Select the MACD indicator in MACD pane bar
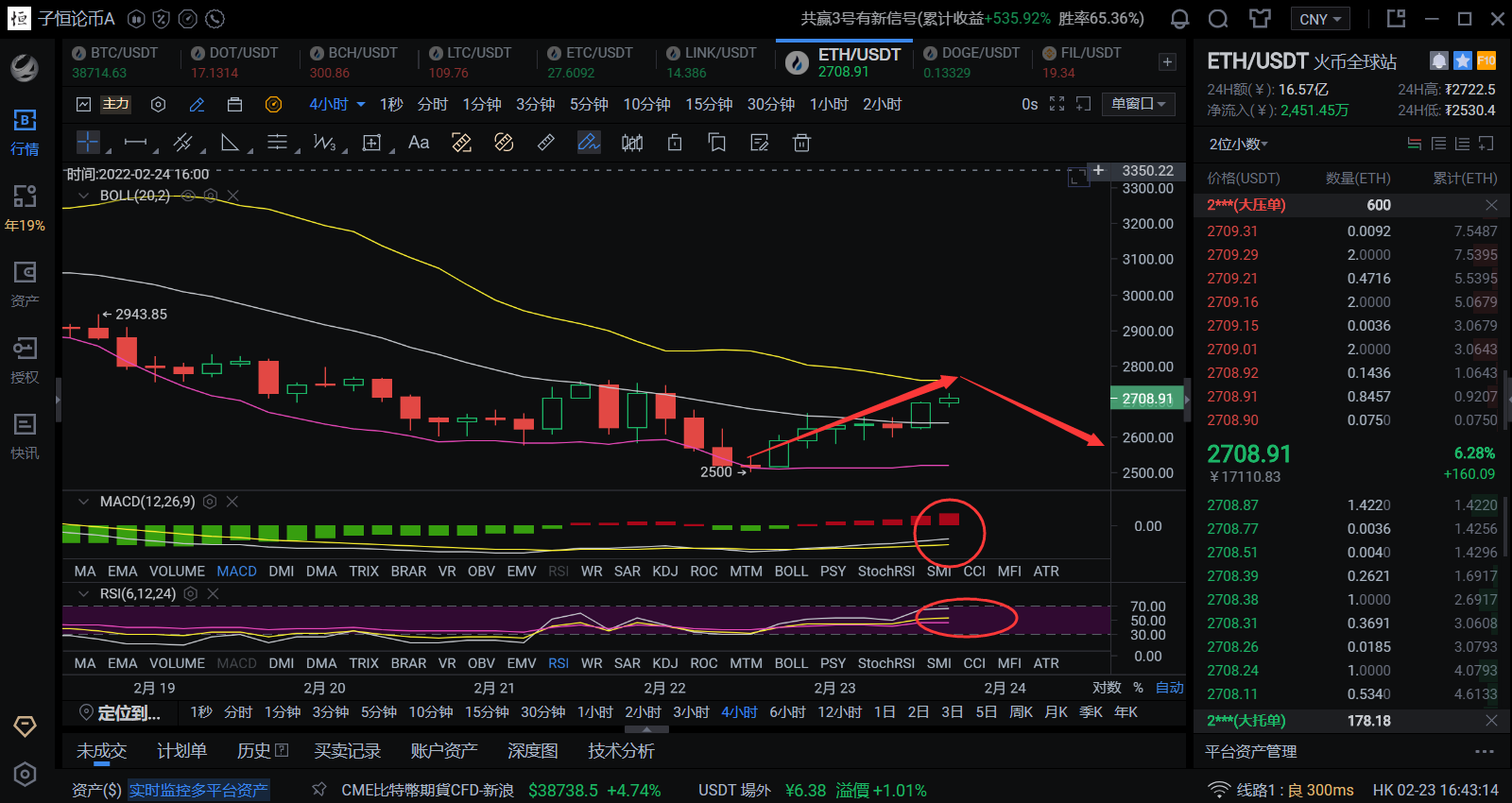This screenshot has width=1512, height=803. pyautogui.click(x=236, y=572)
